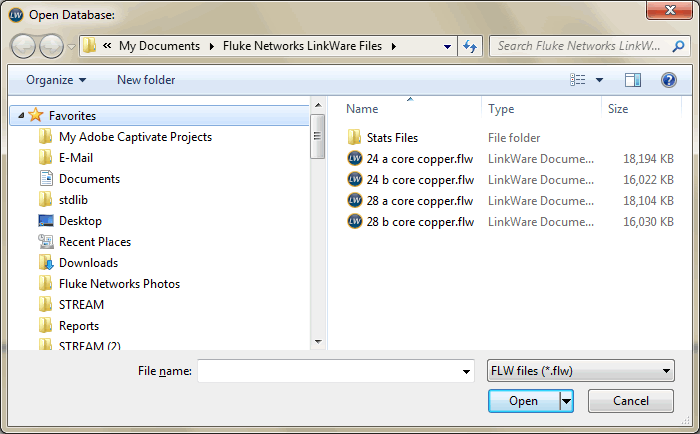Click the E-Mail folder icon
Screen dimensions: 700x434
click(x=45, y=157)
